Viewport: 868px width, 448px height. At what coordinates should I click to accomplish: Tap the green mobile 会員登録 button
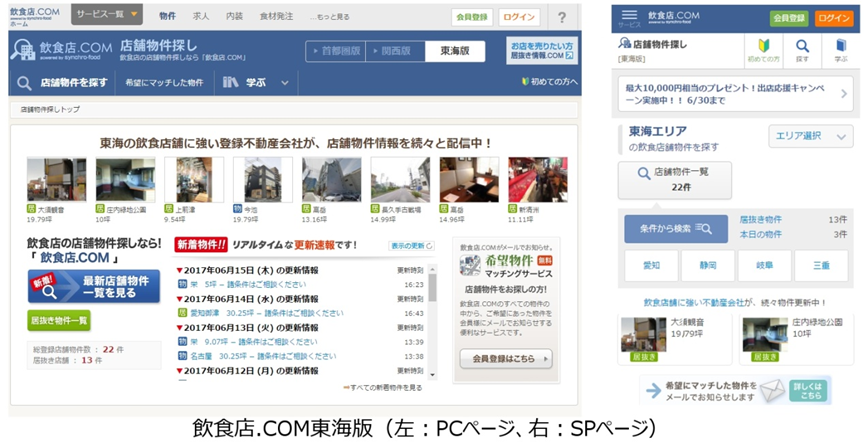[789, 18]
